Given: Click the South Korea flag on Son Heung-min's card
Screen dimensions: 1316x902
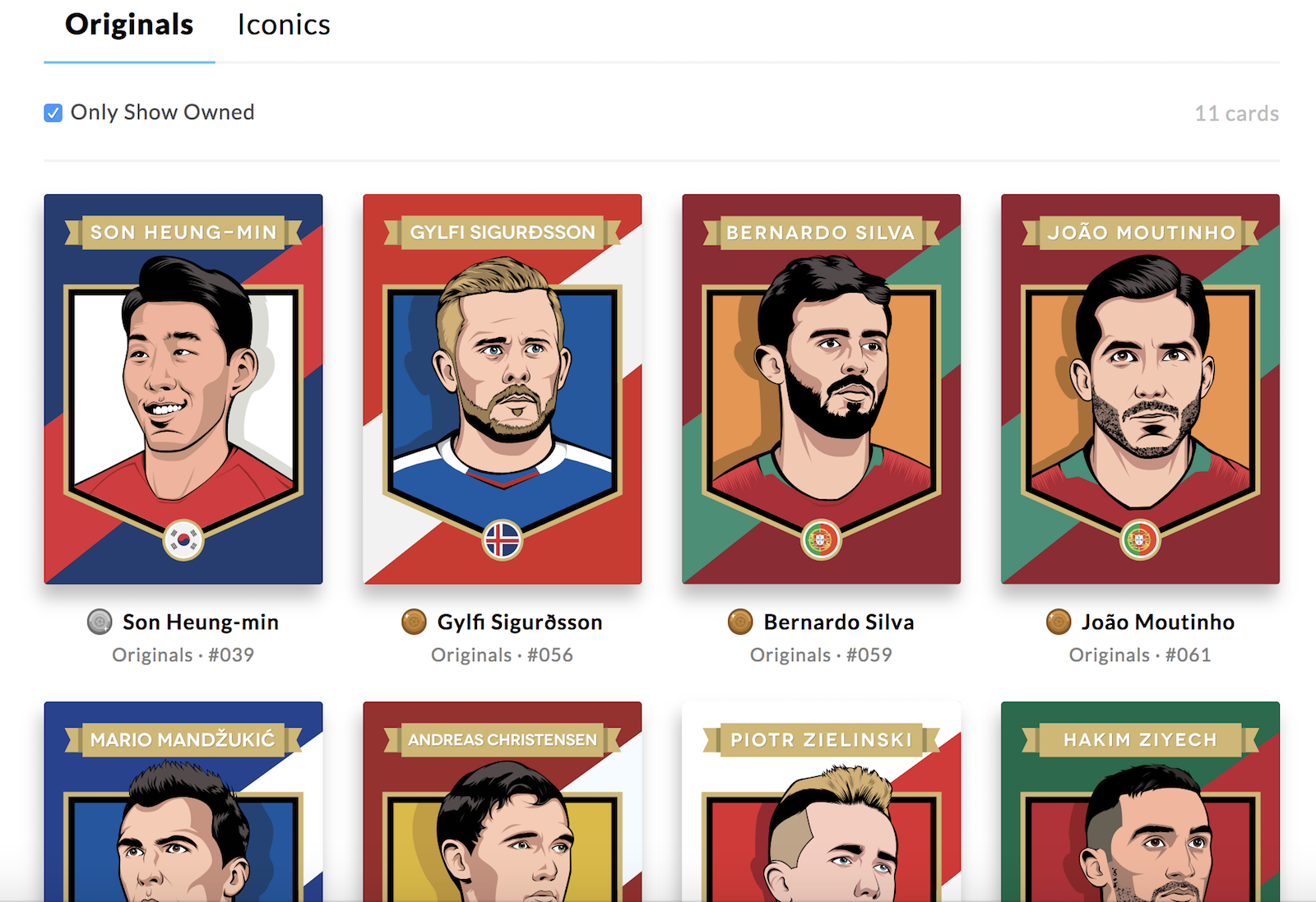Looking at the screenshot, I should [183, 539].
